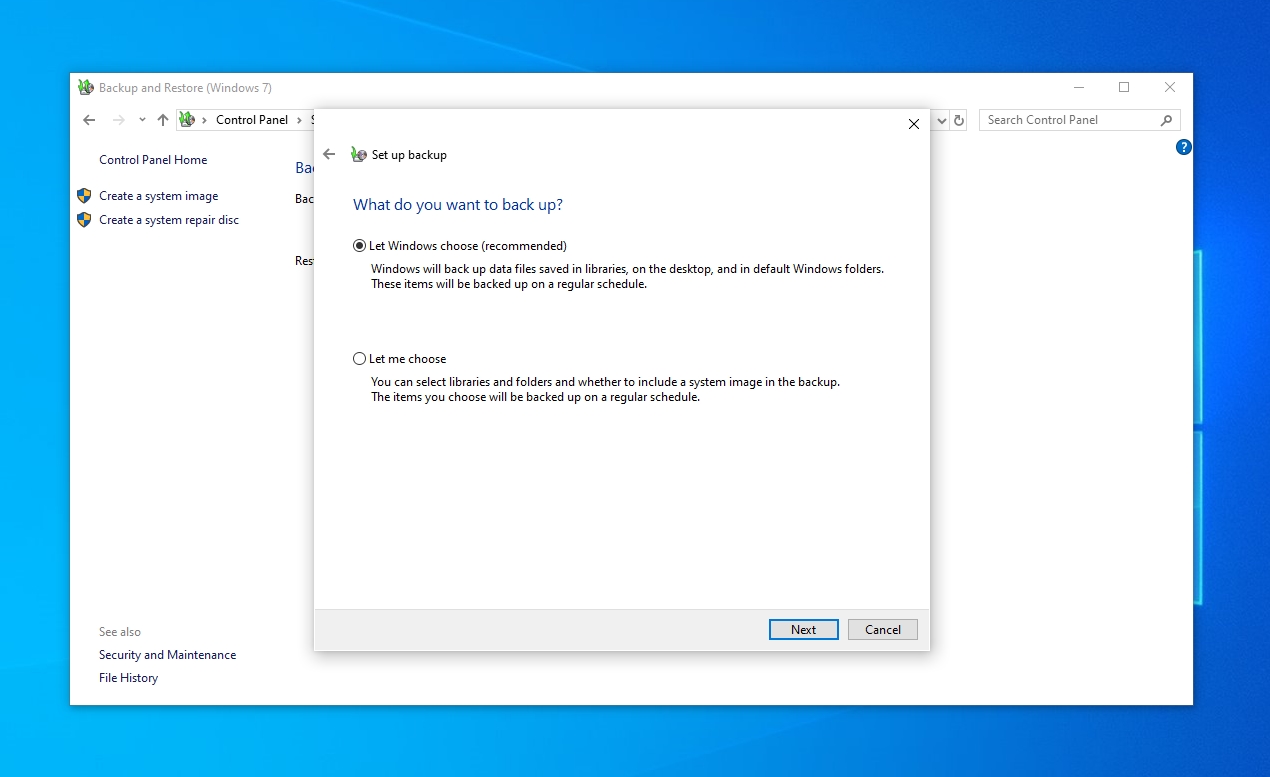Click the Set up backup wizard icon
Viewport: 1270px width, 777px height.
[359, 155]
